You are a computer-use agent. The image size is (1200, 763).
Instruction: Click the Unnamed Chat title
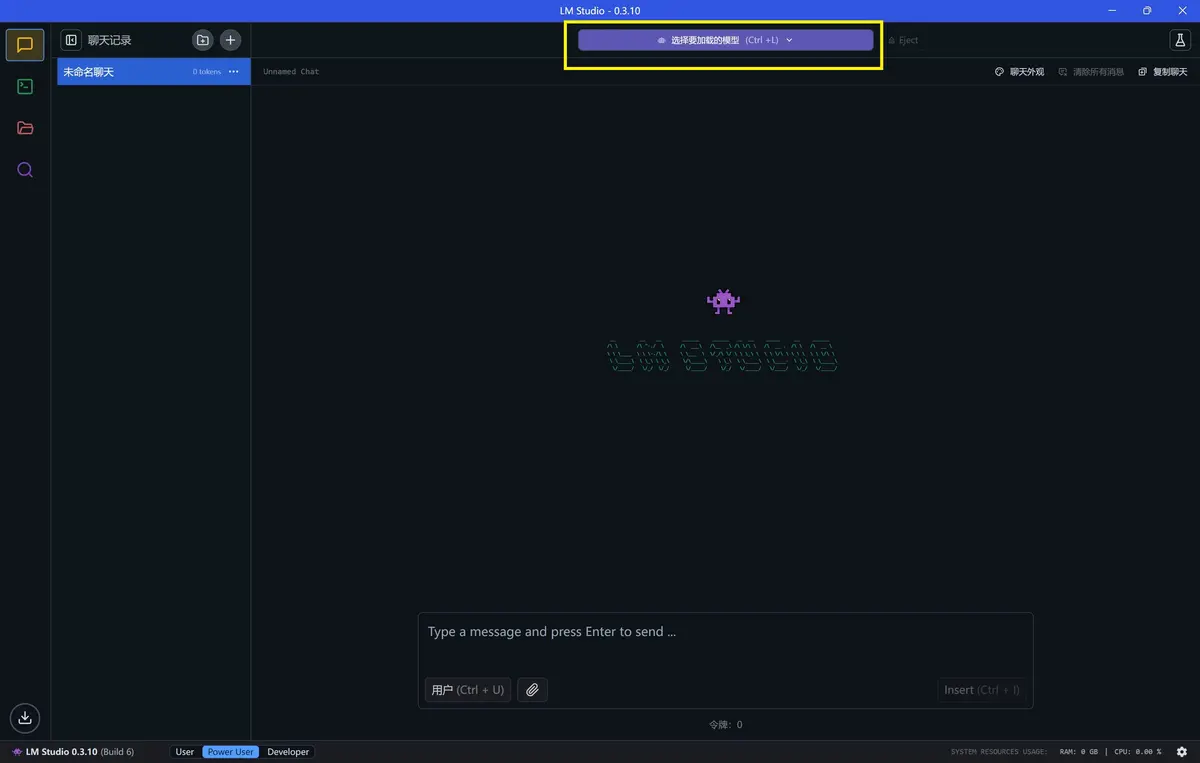pyautogui.click(x=291, y=72)
